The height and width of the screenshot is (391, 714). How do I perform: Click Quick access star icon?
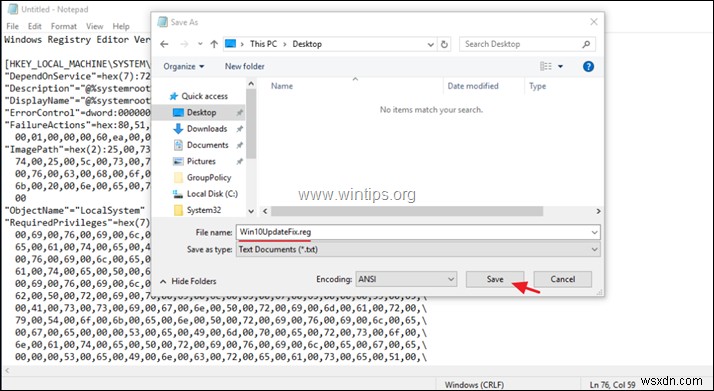click(173, 96)
